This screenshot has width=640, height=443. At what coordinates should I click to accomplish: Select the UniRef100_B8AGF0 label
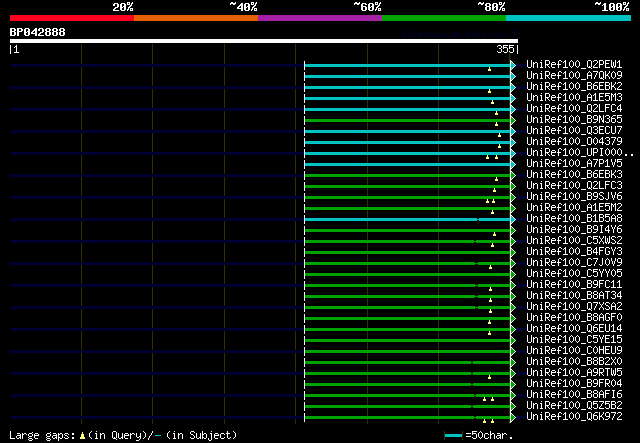click(574, 318)
